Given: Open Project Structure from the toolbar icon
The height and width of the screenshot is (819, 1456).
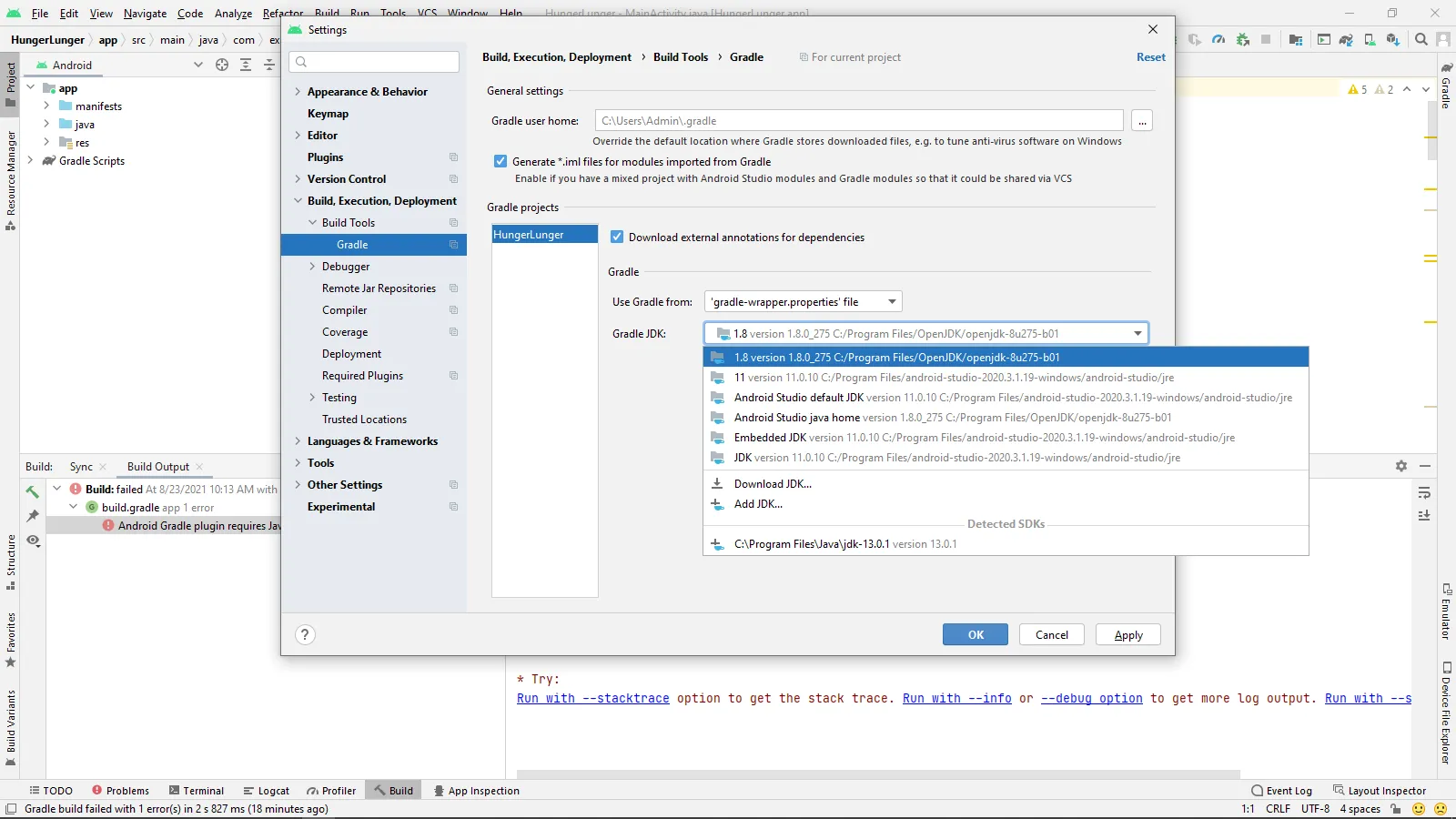Looking at the screenshot, I should (1296, 40).
